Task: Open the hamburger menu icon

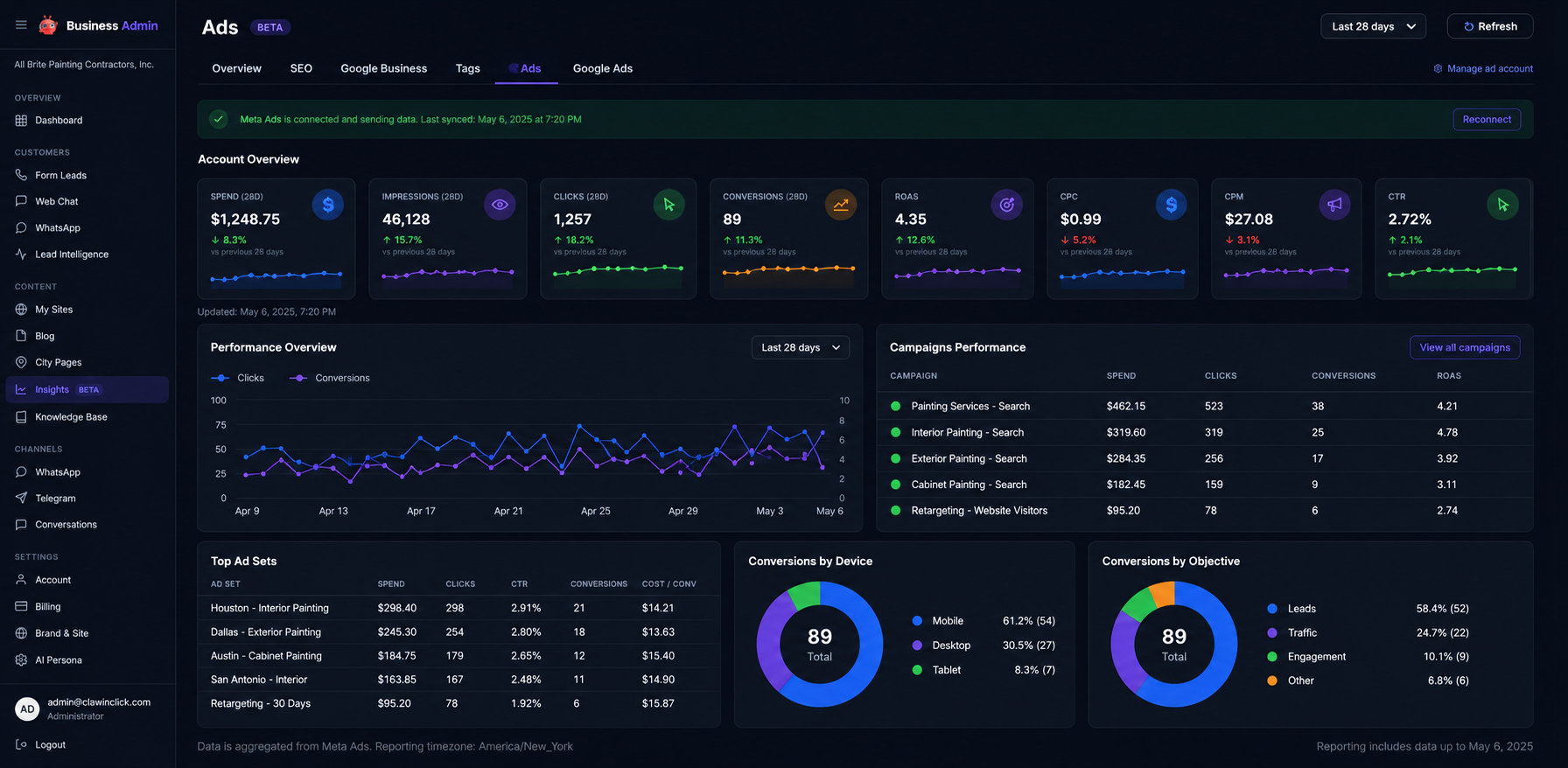Action: coord(21,25)
